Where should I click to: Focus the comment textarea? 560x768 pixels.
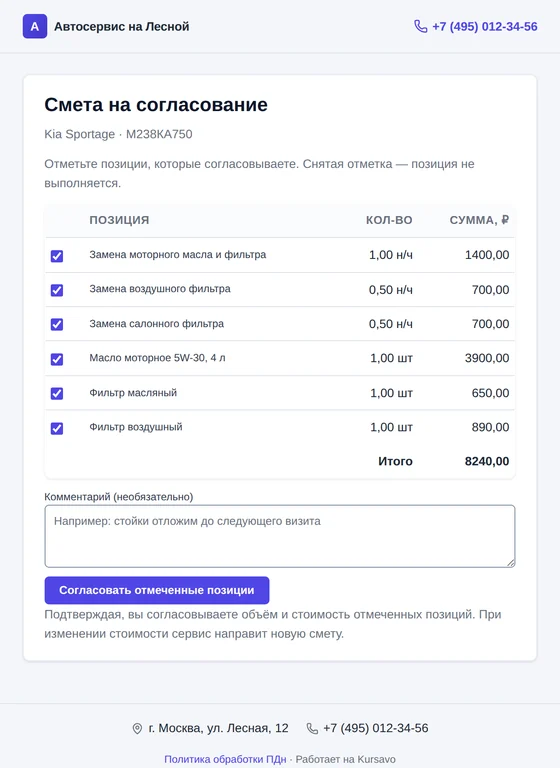[x=280, y=536]
